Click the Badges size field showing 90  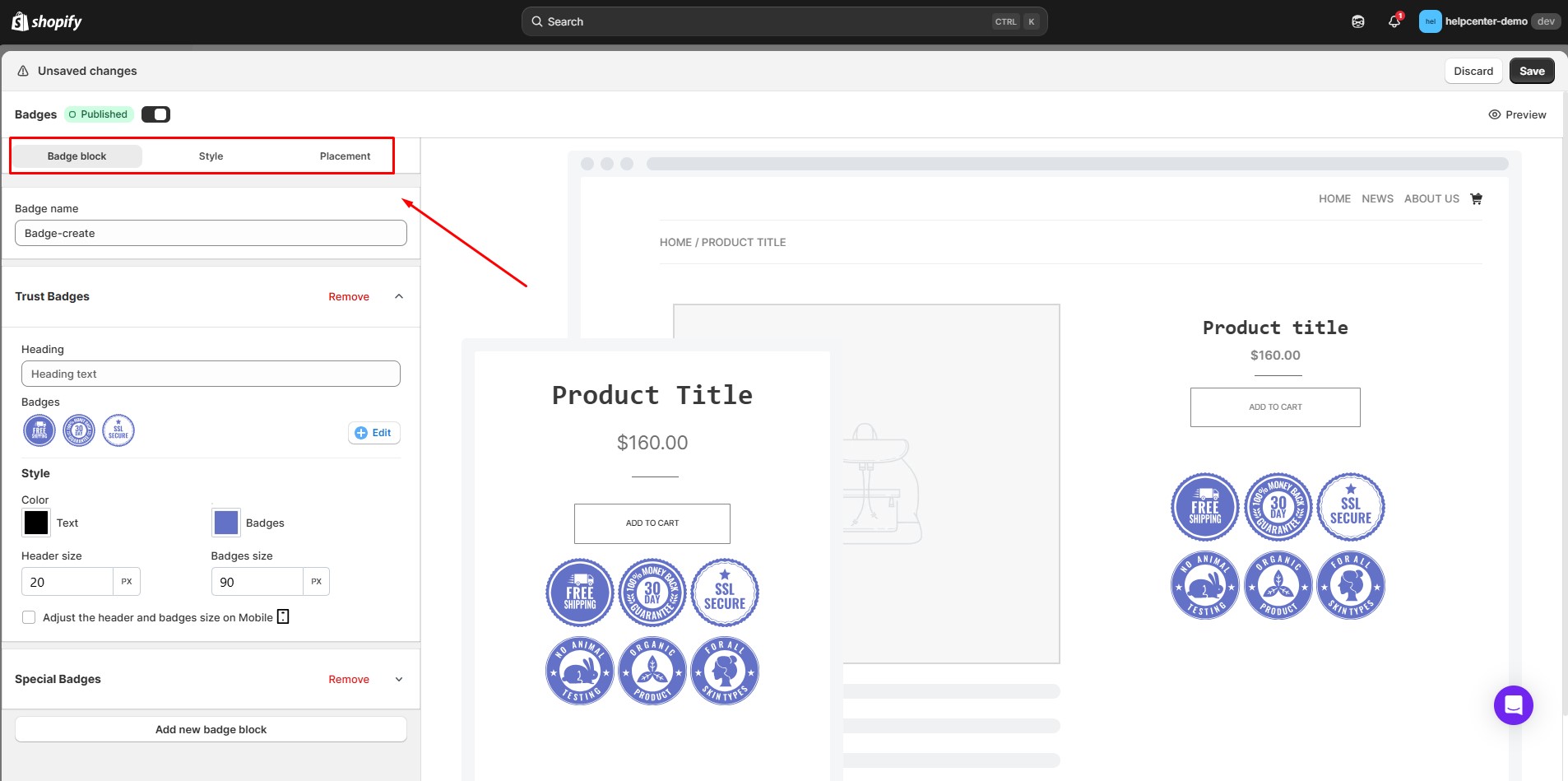tap(257, 582)
